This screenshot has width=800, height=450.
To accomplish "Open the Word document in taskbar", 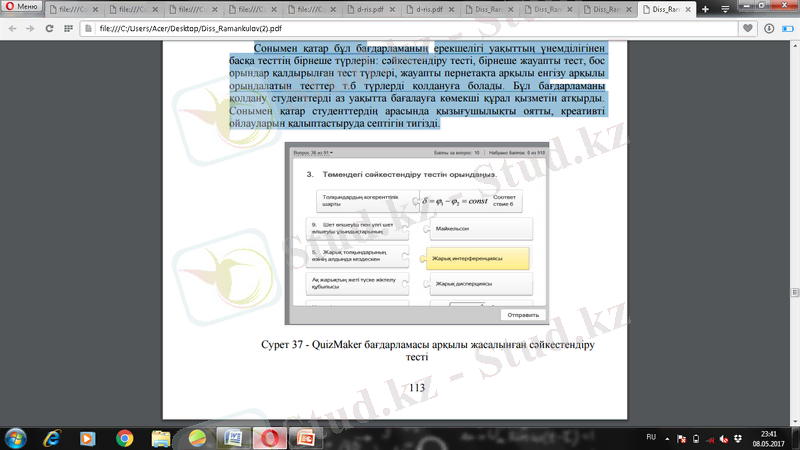I will pyautogui.click(x=232, y=437).
